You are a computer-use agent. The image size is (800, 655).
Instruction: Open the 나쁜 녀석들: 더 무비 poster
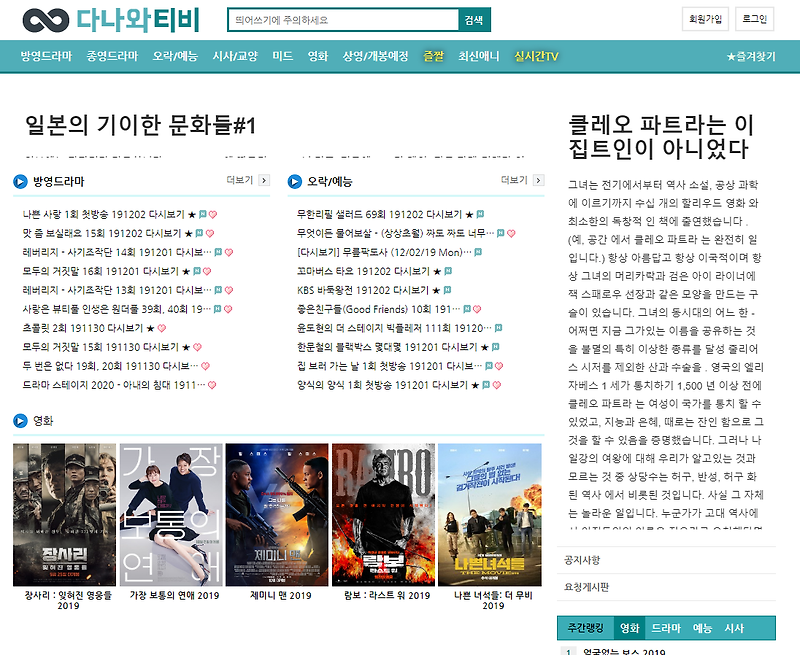click(490, 515)
